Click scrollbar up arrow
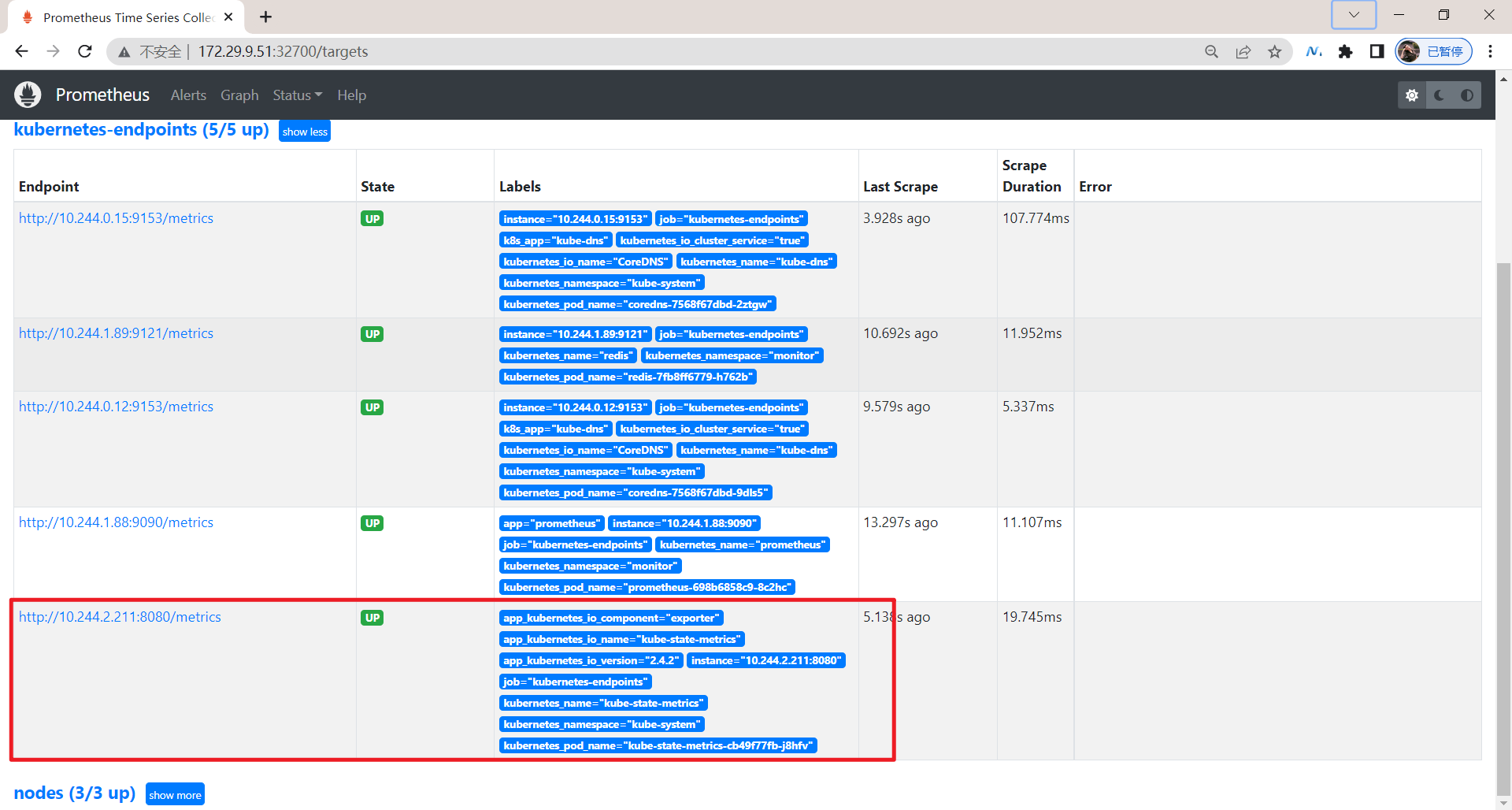 click(x=1503, y=79)
